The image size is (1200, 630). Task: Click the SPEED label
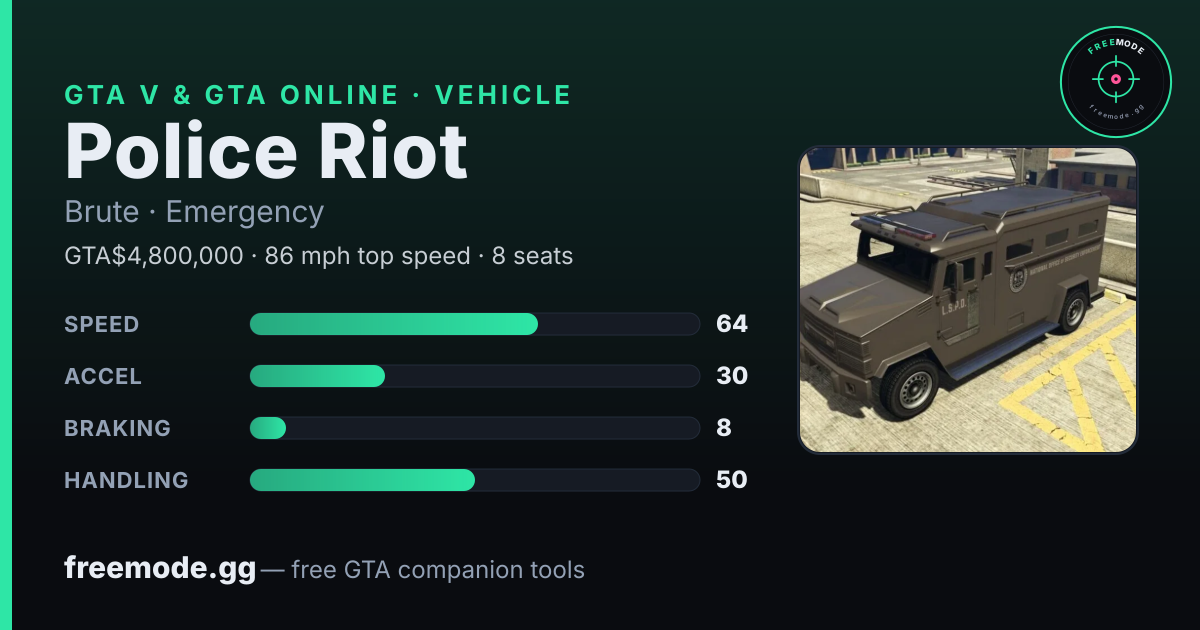click(102, 324)
